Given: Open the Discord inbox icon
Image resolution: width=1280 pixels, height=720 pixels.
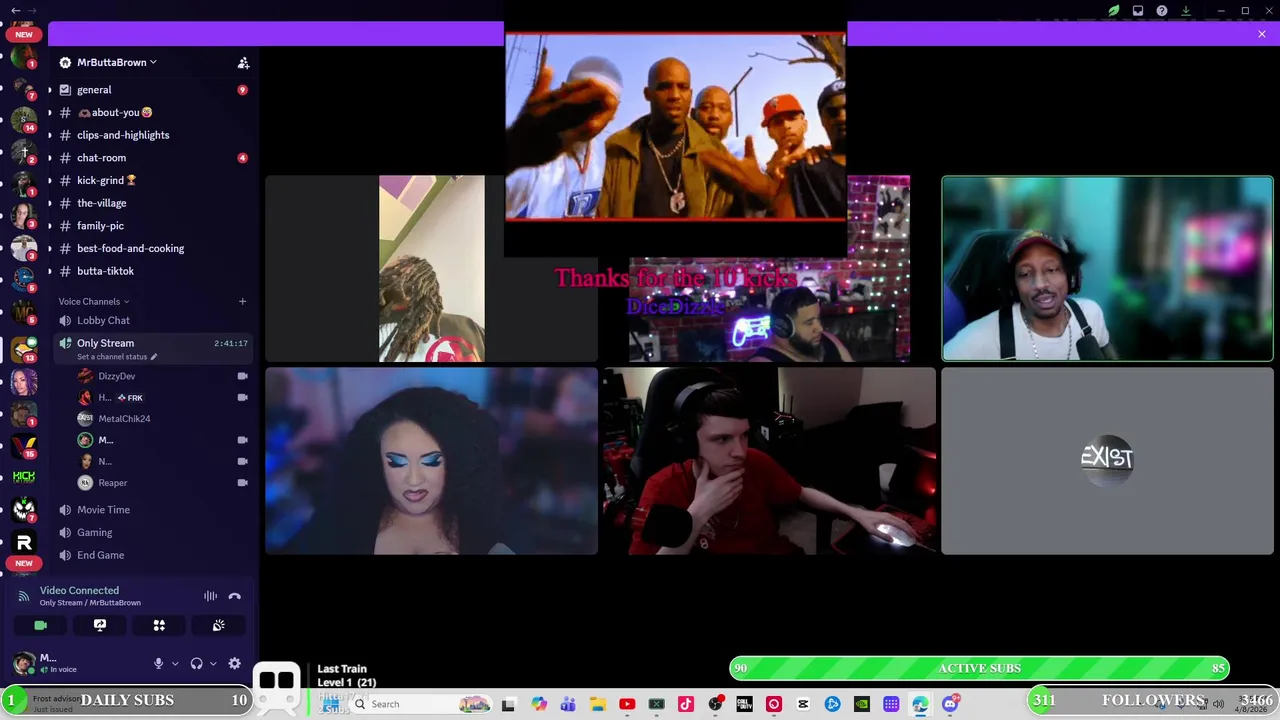Looking at the screenshot, I should click(1138, 10).
